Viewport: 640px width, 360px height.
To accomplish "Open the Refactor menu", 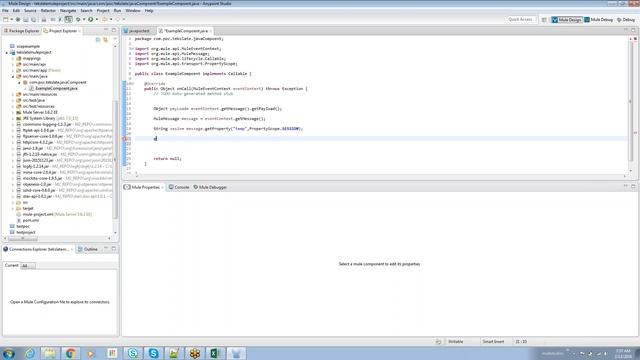I will coord(48,11).
